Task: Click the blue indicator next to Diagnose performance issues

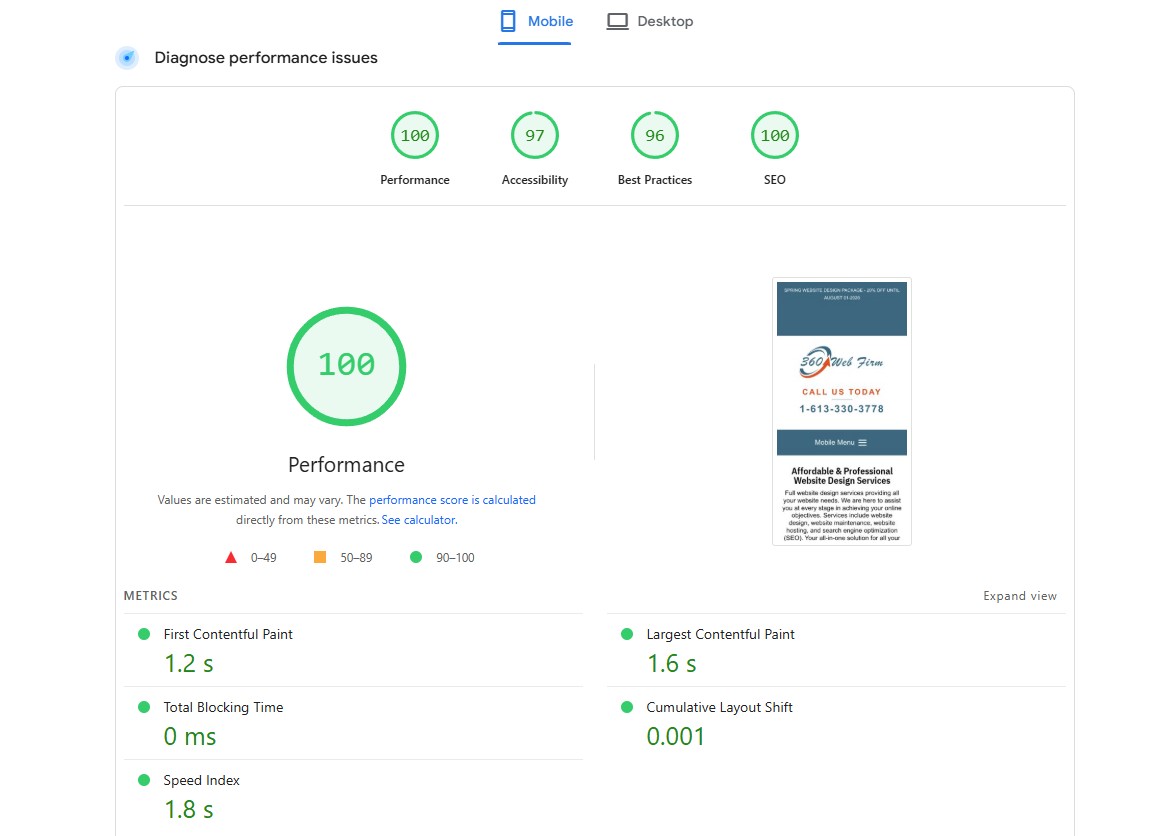Action: click(x=126, y=57)
